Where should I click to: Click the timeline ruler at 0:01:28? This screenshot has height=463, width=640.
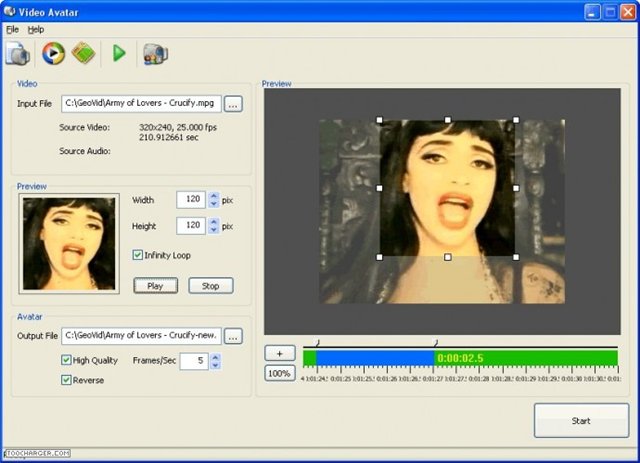pos(479,378)
